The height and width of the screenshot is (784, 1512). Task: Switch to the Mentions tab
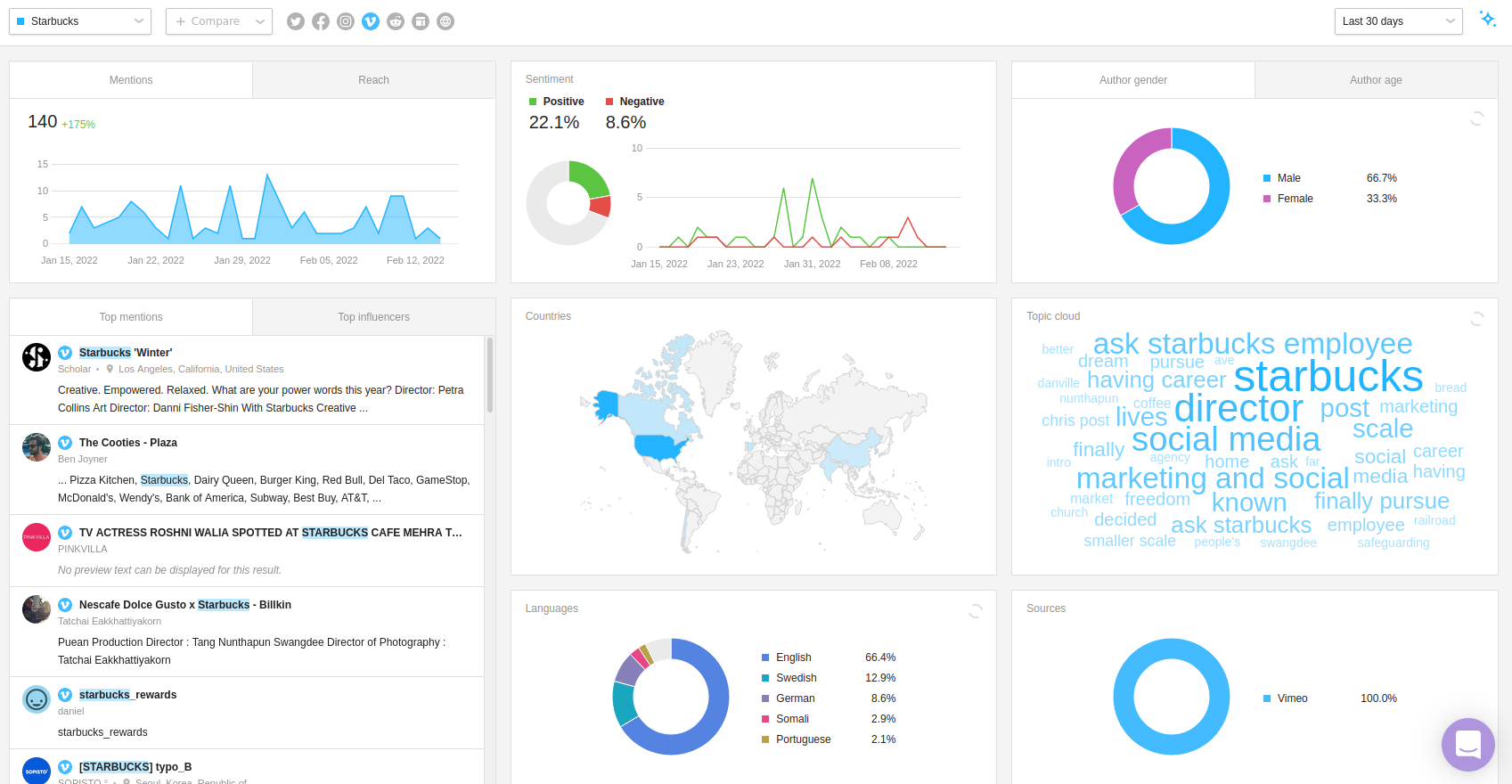(x=131, y=80)
